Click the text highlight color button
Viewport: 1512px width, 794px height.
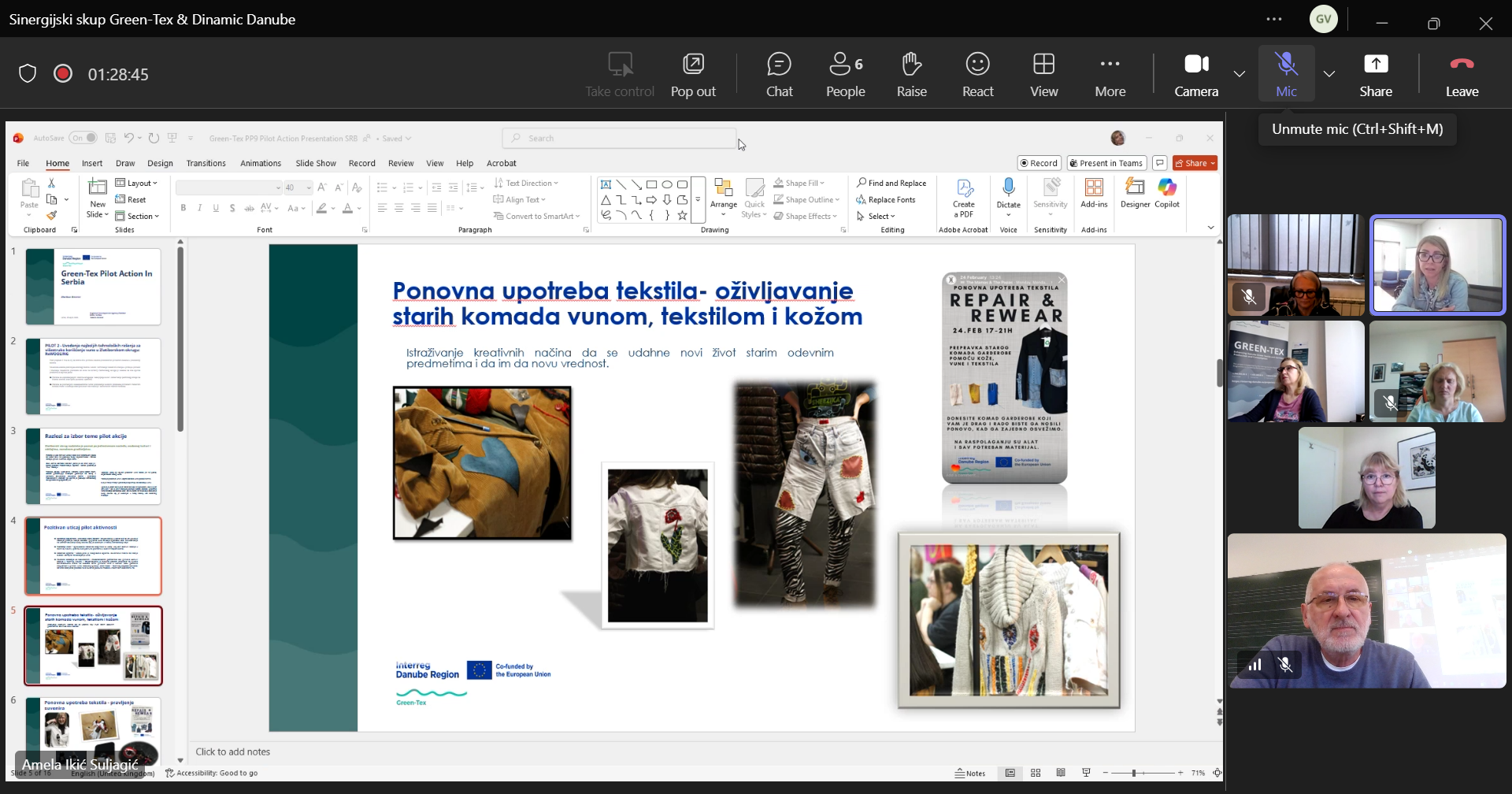321,208
